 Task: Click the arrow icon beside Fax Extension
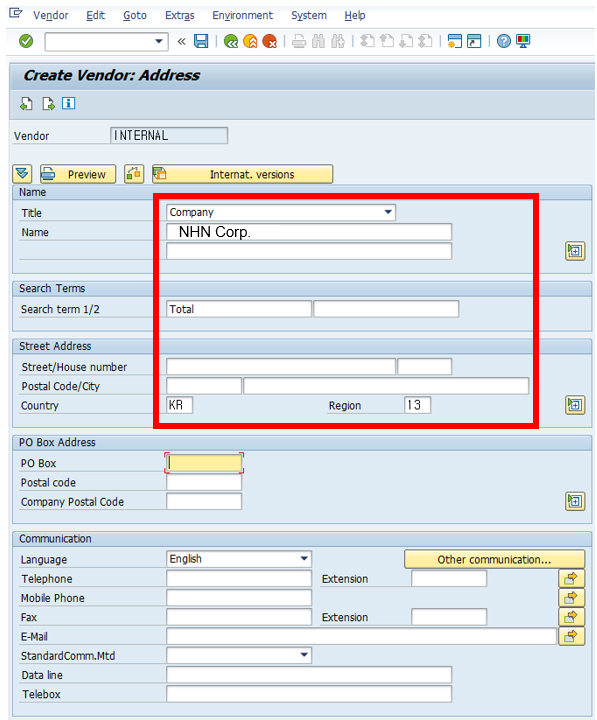[x=571, y=617]
